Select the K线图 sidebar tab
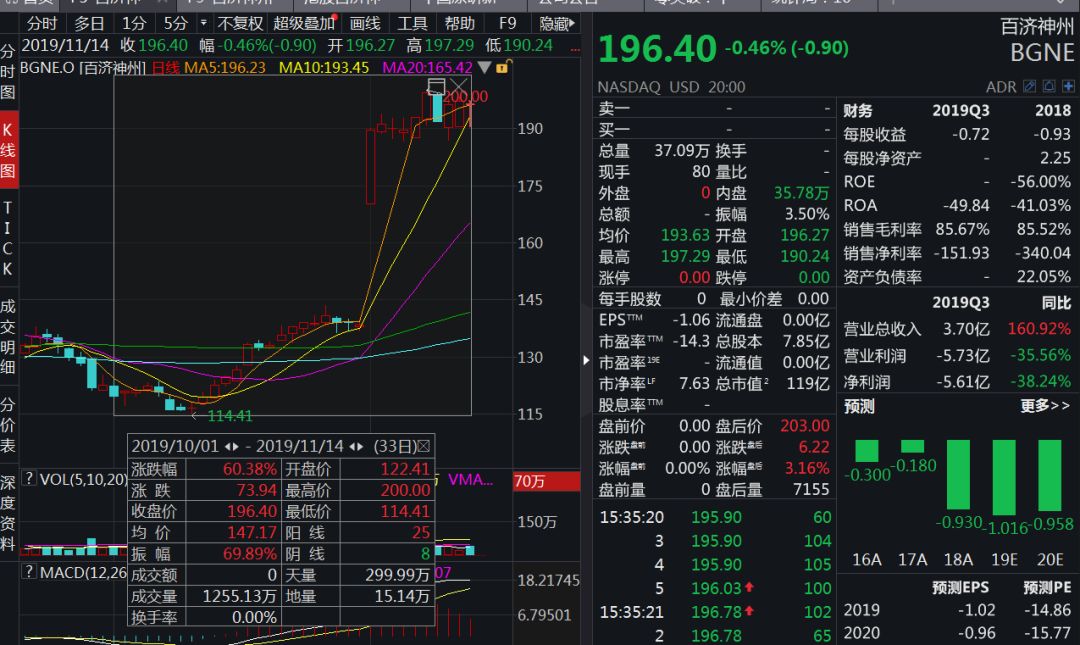This screenshot has width=1080, height=645. coord(8,150)
